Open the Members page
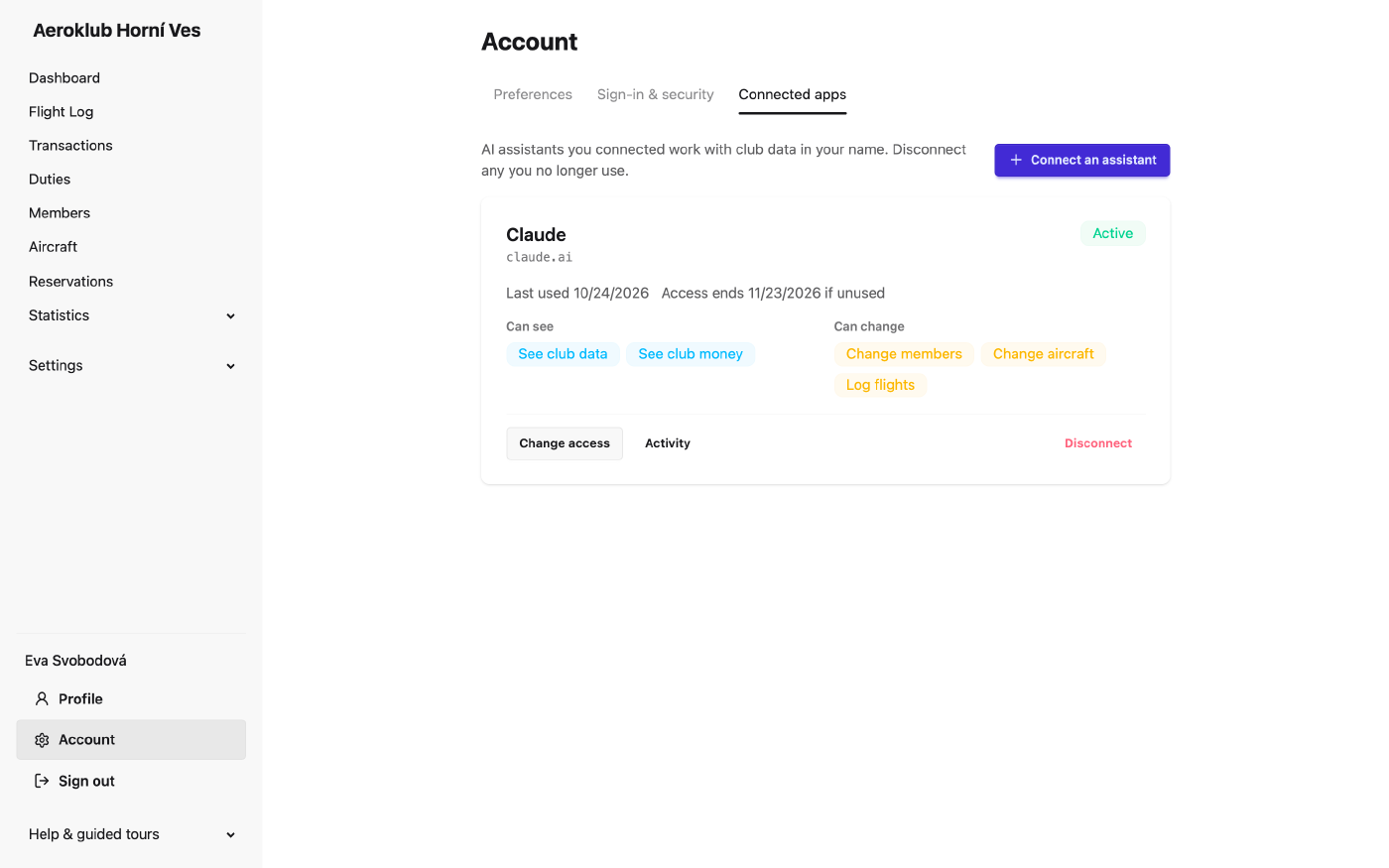The width and height of the screenshot is (1389, 868). 60,213
